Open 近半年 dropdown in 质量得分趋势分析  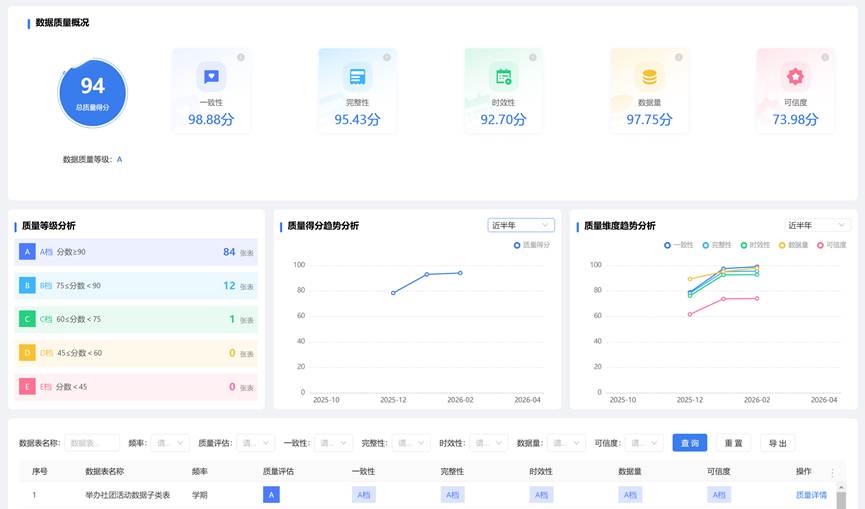(520, 226)
